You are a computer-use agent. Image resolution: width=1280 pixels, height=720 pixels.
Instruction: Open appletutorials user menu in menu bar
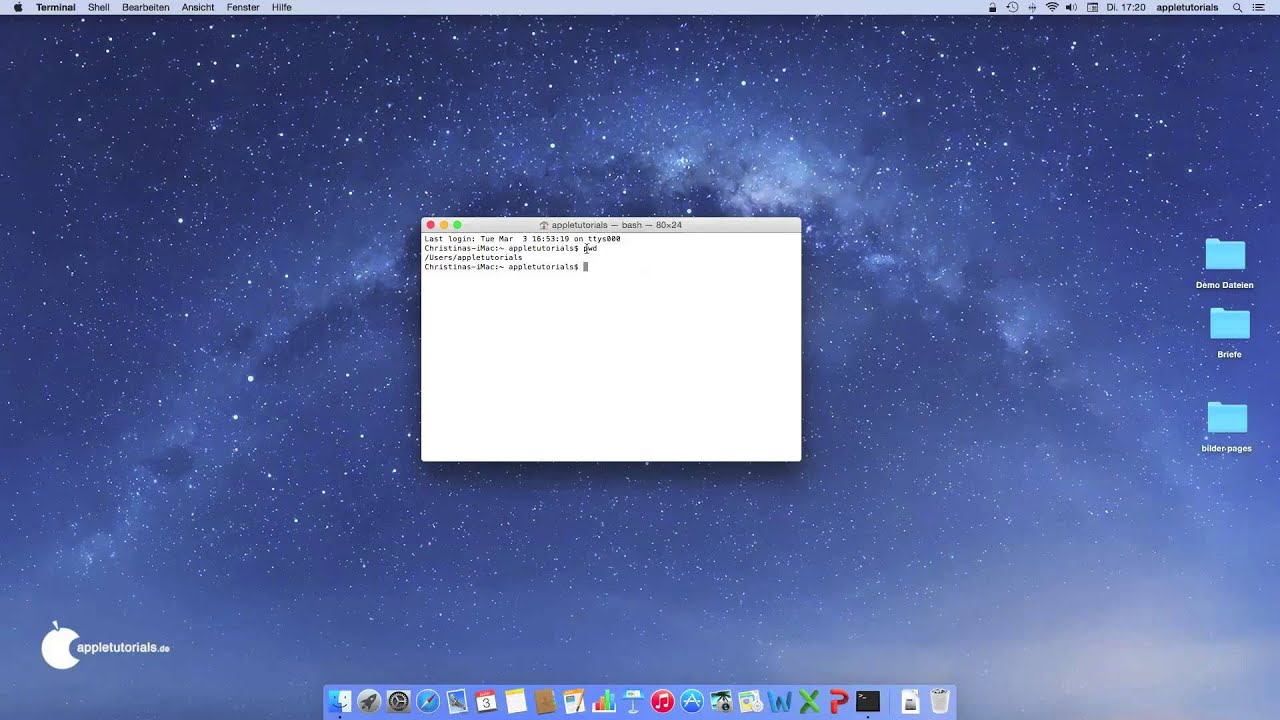[x=1187, y=7]
